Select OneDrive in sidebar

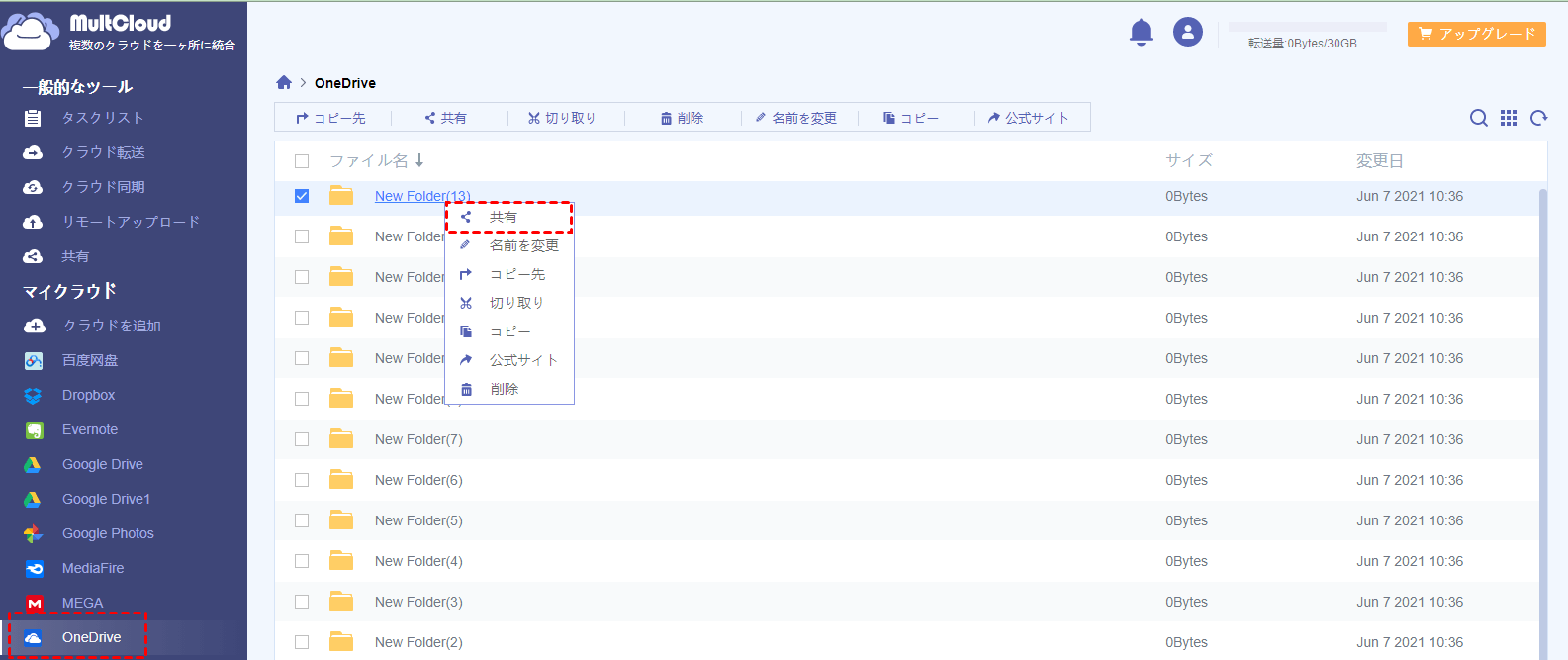tap(91, 637)
